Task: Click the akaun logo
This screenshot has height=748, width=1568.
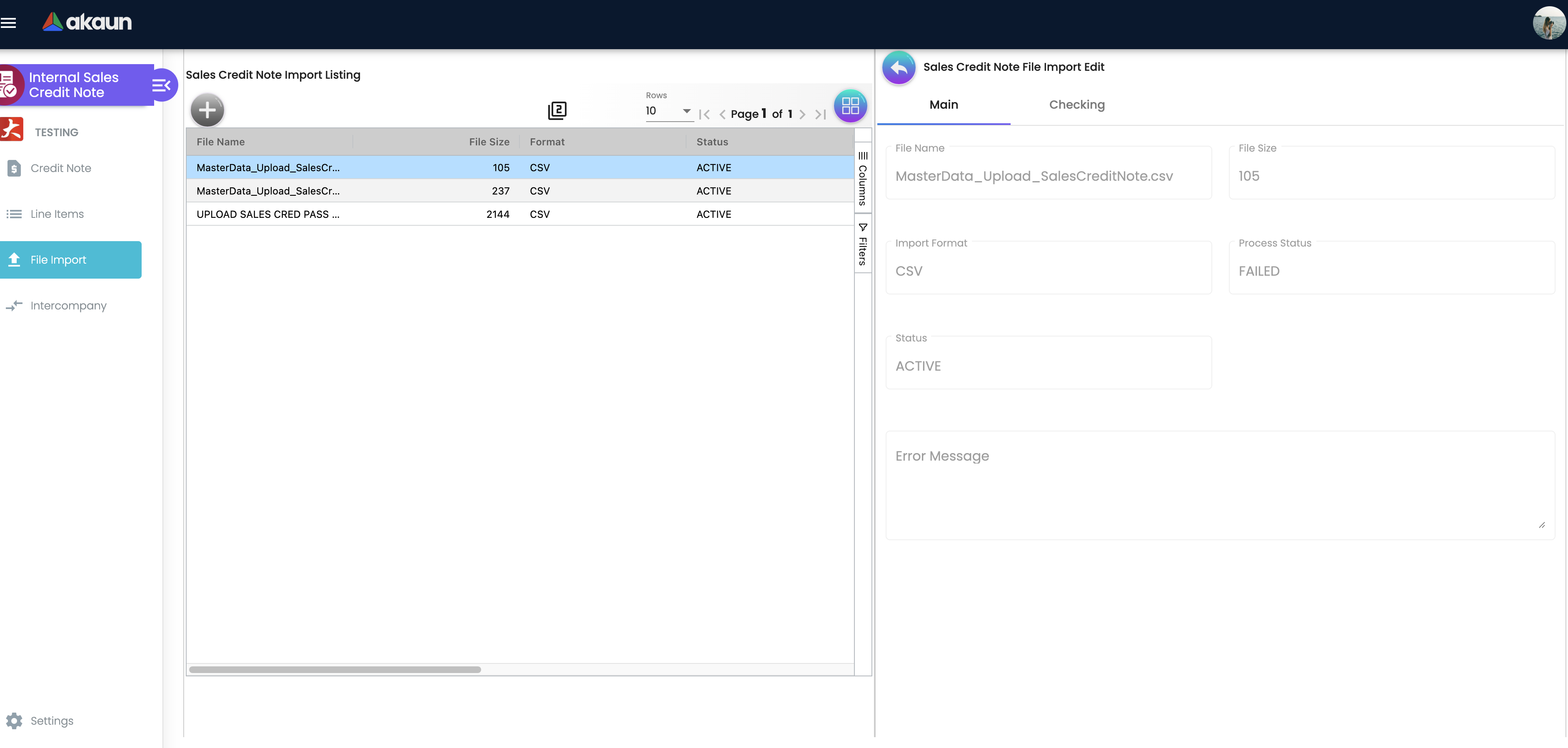Action: click(x=87, y=22)
